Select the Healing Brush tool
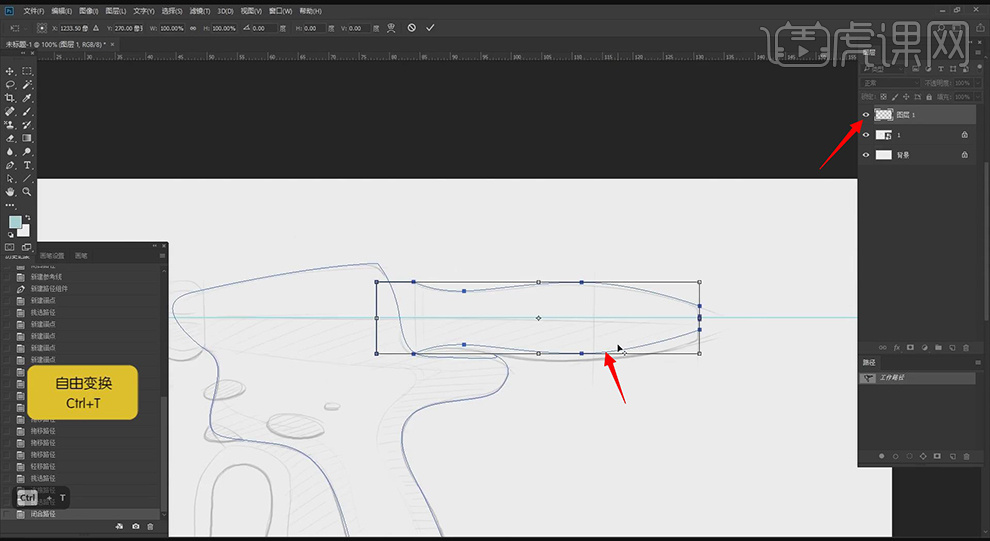Screen dimensions: 990x541 point(9,112)
